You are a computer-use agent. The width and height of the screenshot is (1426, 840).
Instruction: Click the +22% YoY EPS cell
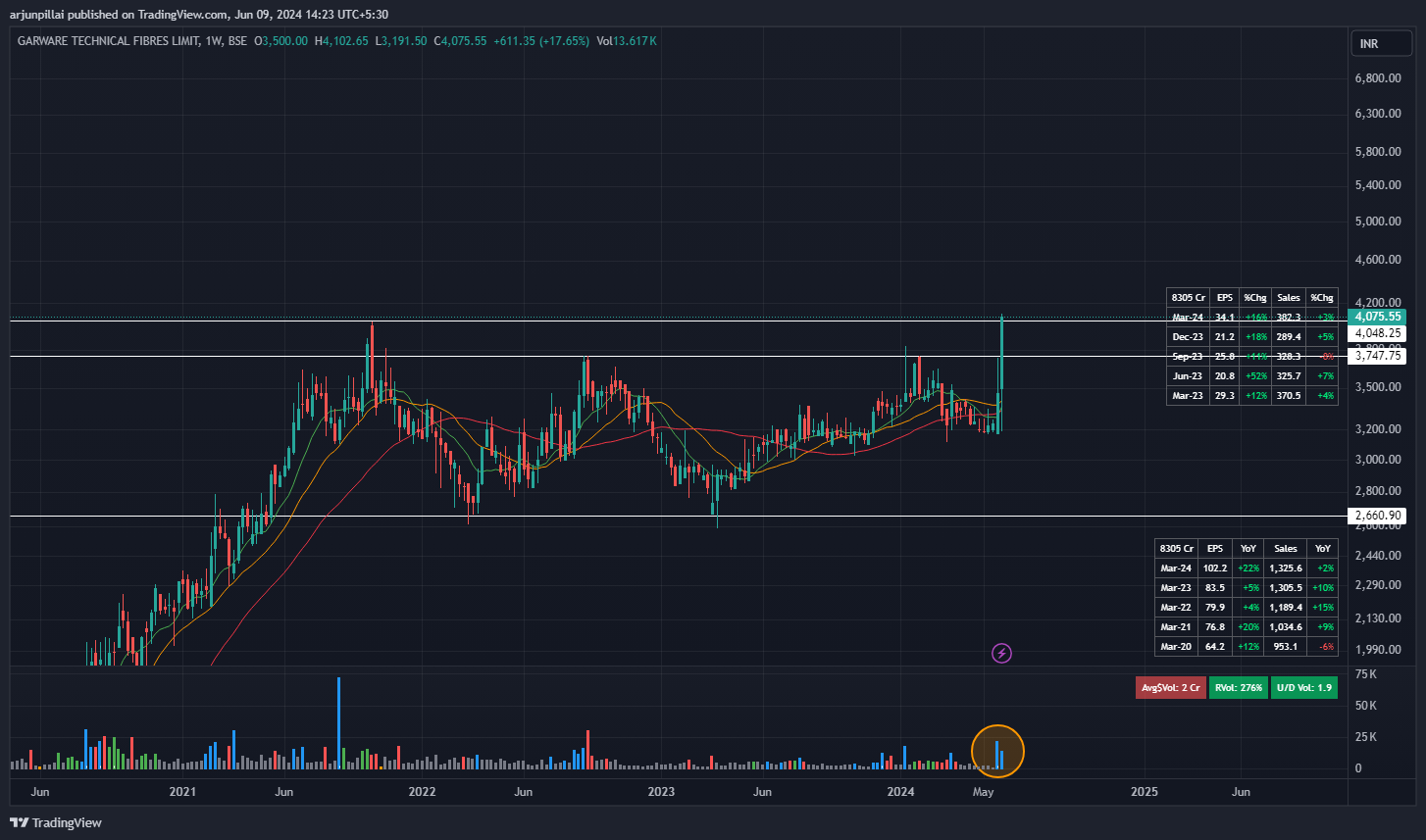[1248, 568]
